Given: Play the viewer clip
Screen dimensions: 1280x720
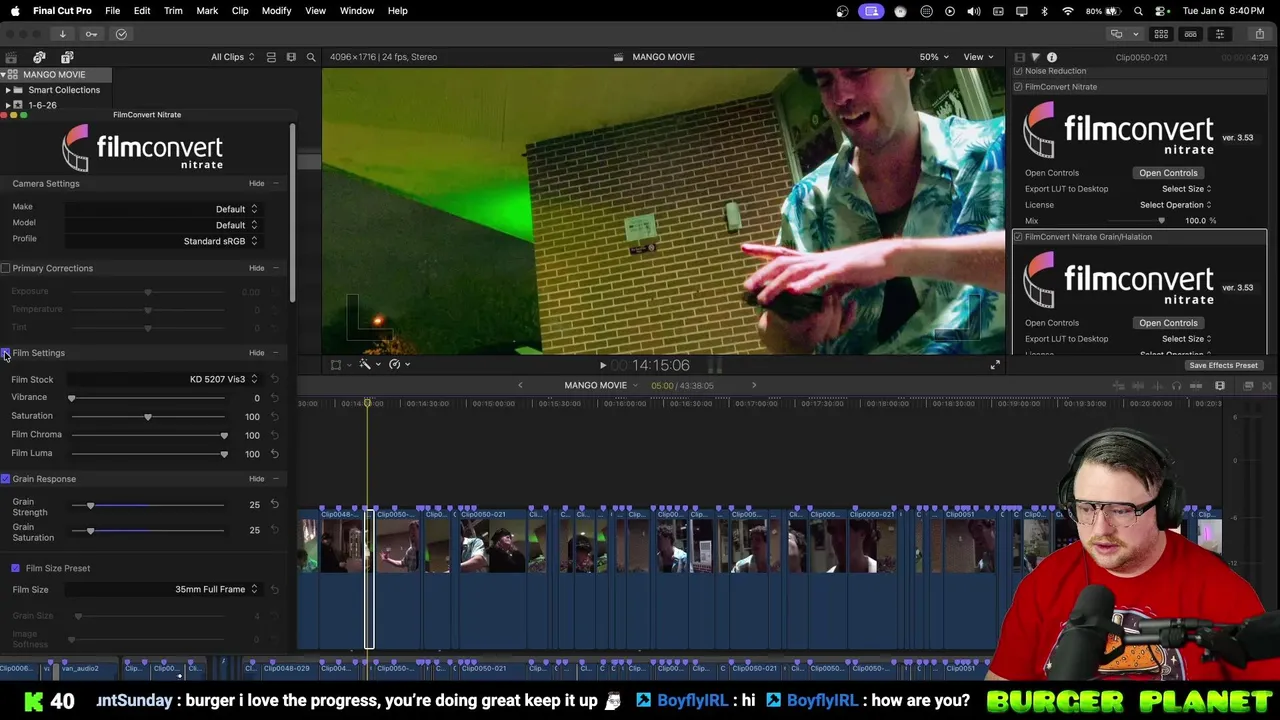Looking at the screenshot, I should tap(602, 366).
